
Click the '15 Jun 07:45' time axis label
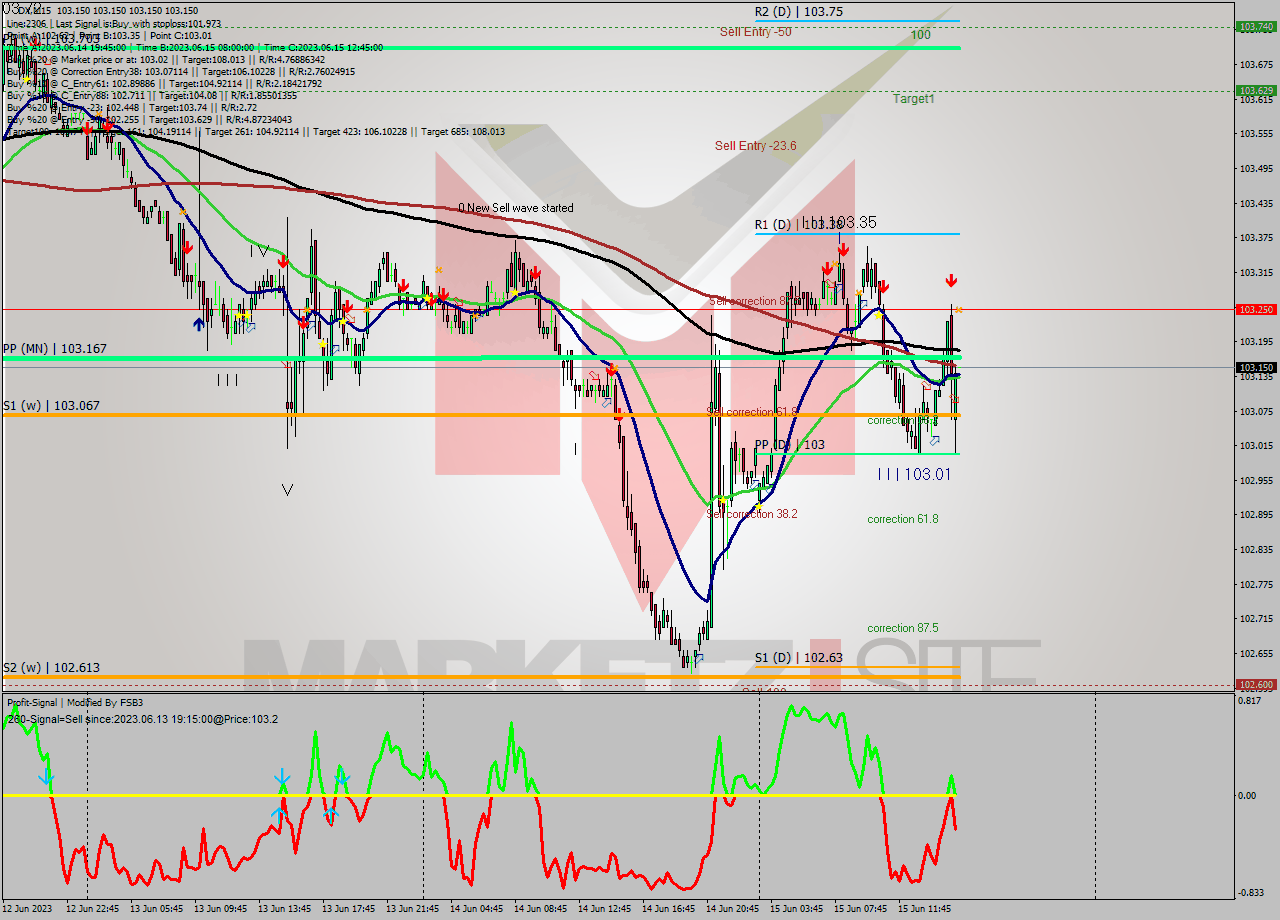coord(861,909)
